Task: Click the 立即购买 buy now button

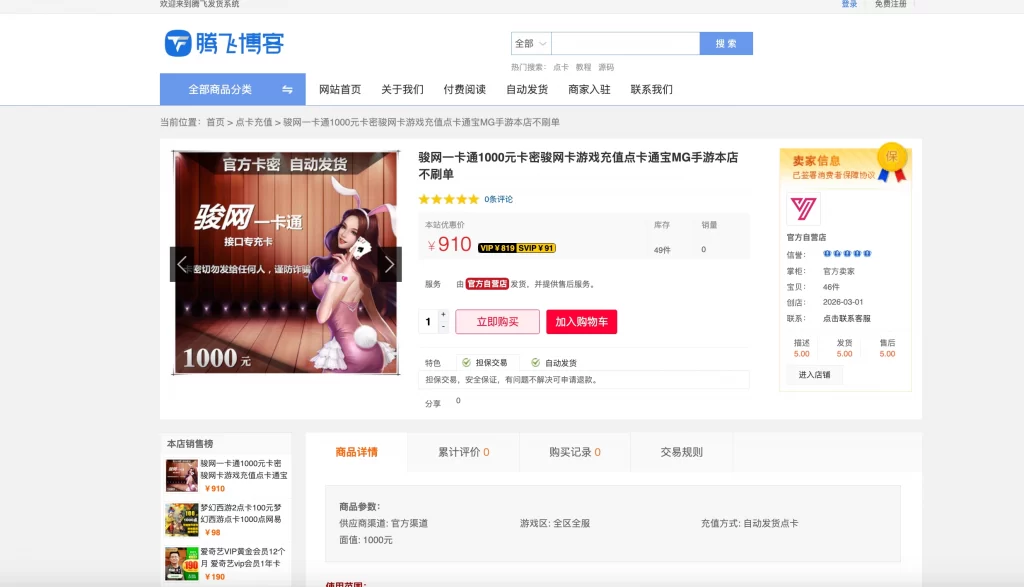Action: pos(497,321)
